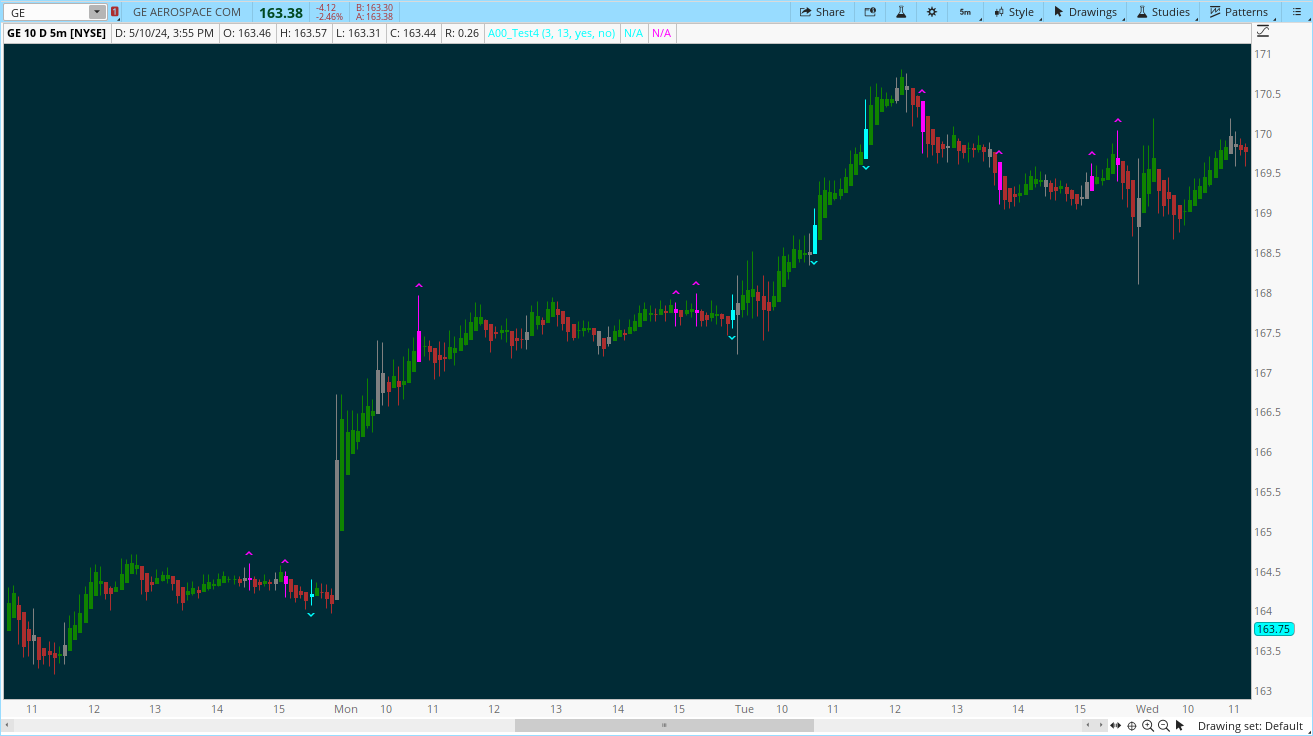Click the 166.5 price axis label
Screen dimensions: 1313x736
[1269, 412]
